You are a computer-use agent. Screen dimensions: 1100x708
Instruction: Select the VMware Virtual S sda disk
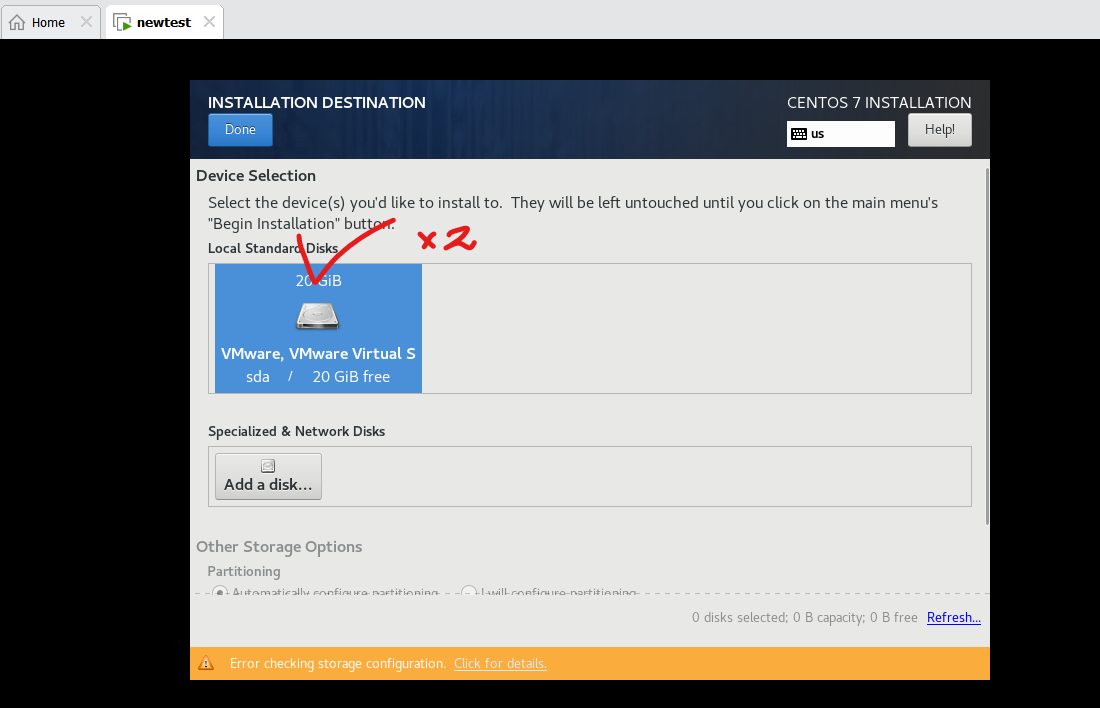(318, 328)
